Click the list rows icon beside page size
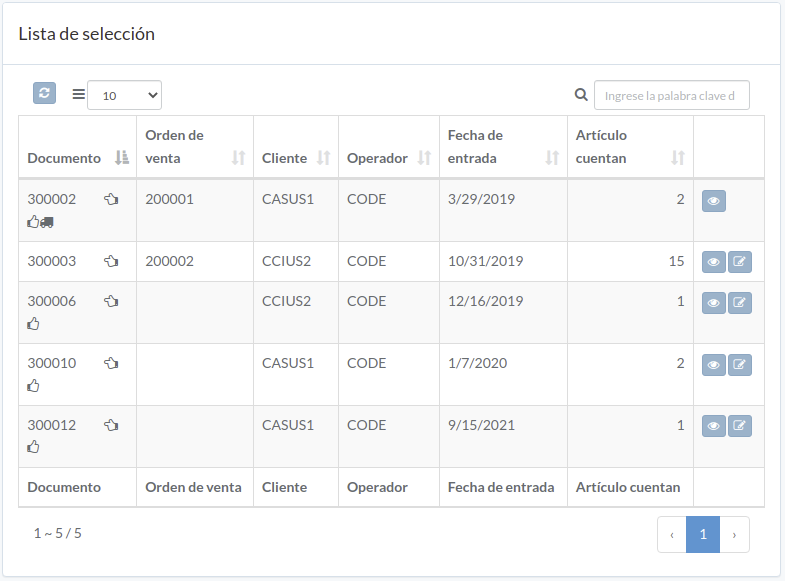785x581 pixels. pos(79,94)
